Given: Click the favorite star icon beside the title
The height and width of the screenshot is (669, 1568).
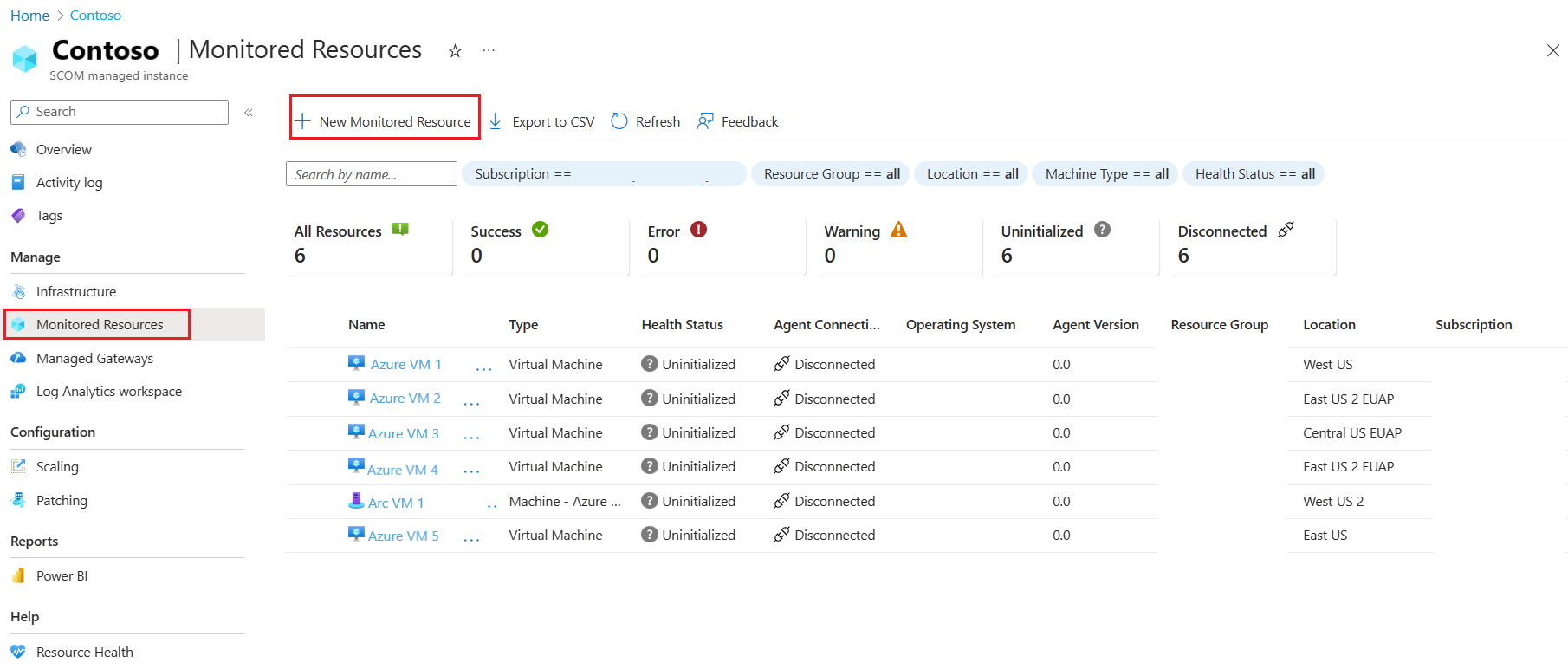Looking at the screenshot, I should [455, 51].
